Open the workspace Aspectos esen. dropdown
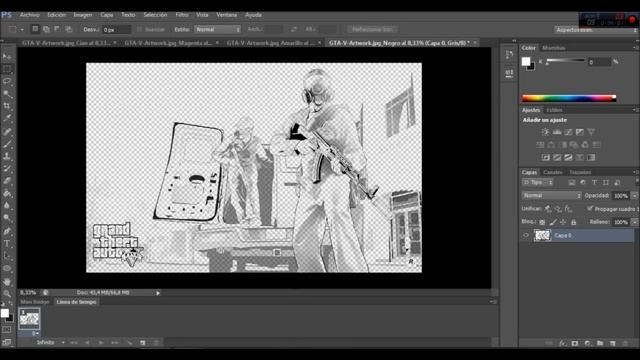Viewport: 640px width, 360px height. [x=596, y=30]
